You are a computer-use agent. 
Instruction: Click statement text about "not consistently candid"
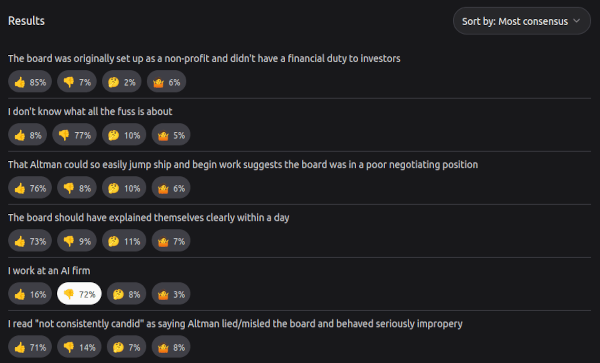click(235, 324)
